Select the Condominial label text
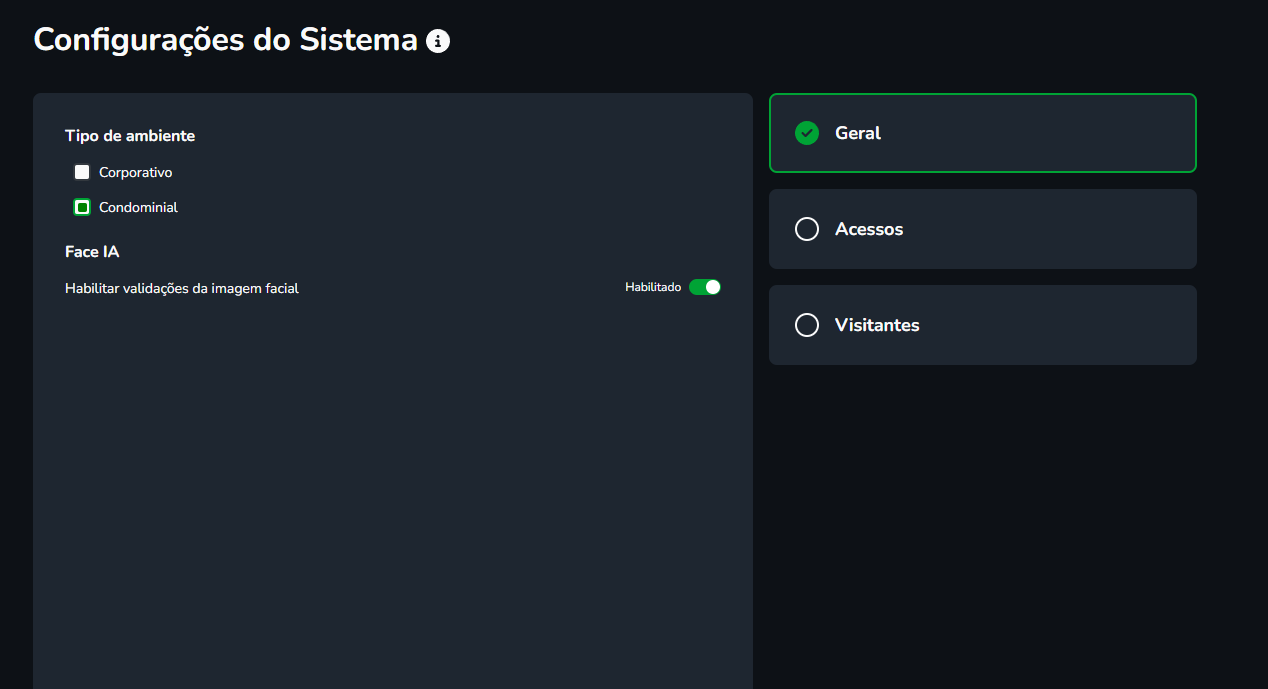The width and height of the screenshot is (1268, 689). coord(138,207)
